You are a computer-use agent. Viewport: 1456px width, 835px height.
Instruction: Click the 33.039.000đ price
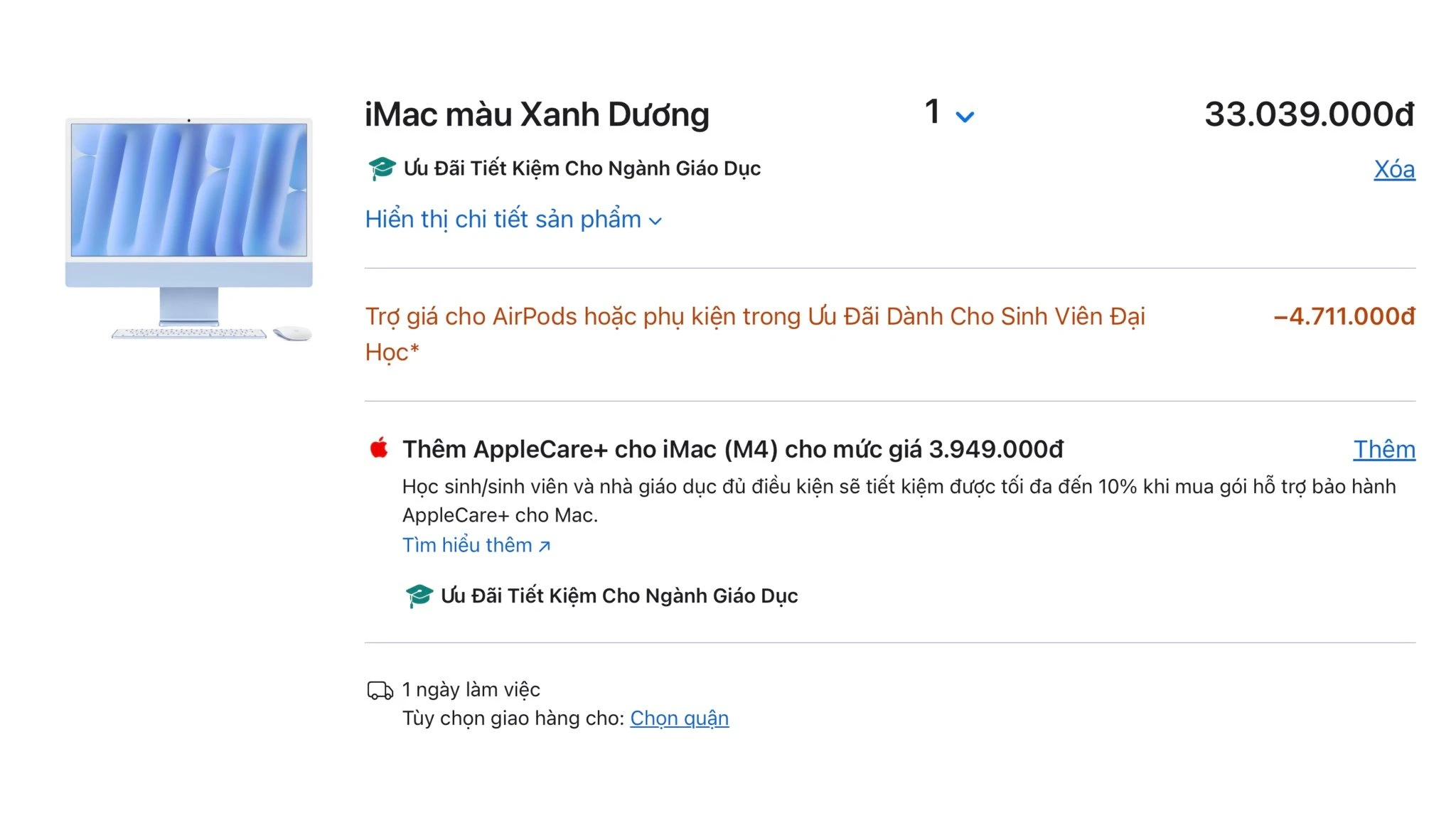(x=1310, y=114)
